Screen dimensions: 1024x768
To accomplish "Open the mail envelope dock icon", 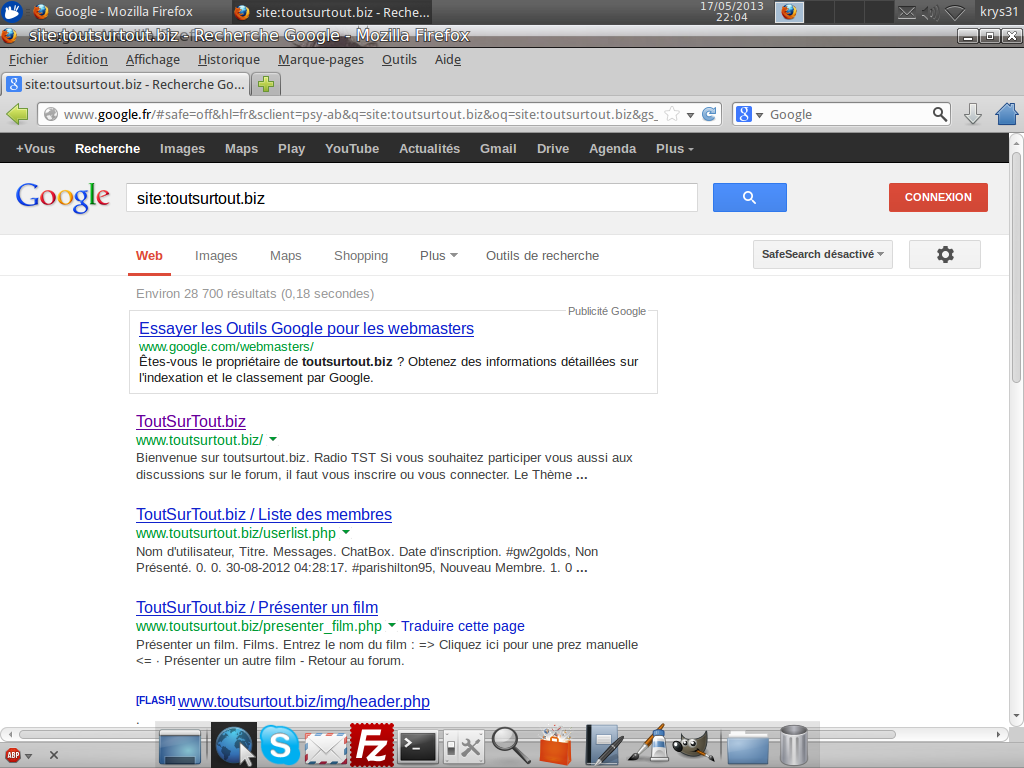I will coord(326,749).
